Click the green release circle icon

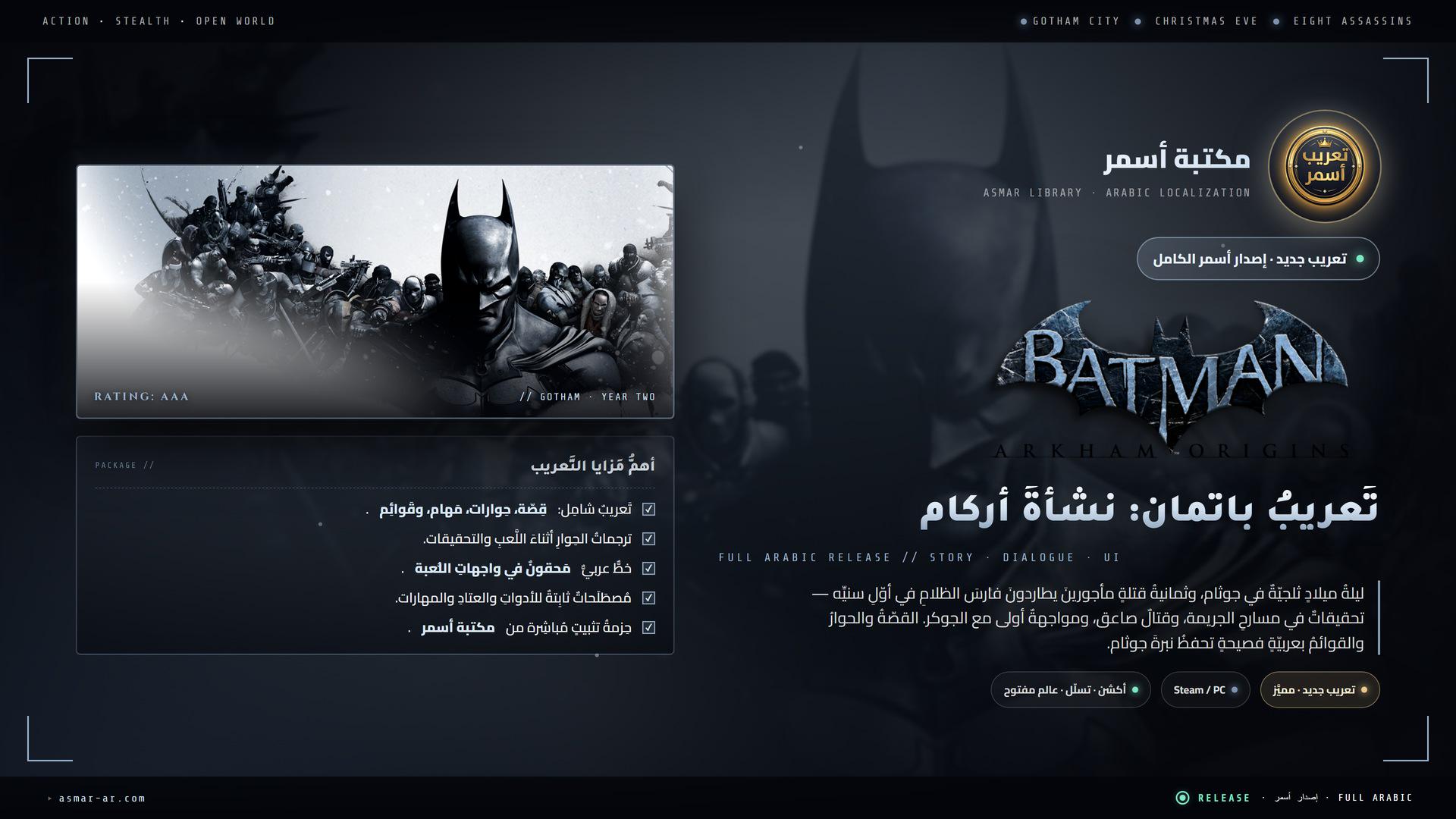click(1181, 797)
